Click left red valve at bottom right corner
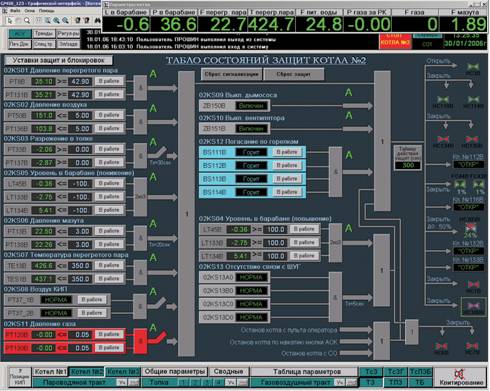490x391 pixels. (x=441, y=346)
